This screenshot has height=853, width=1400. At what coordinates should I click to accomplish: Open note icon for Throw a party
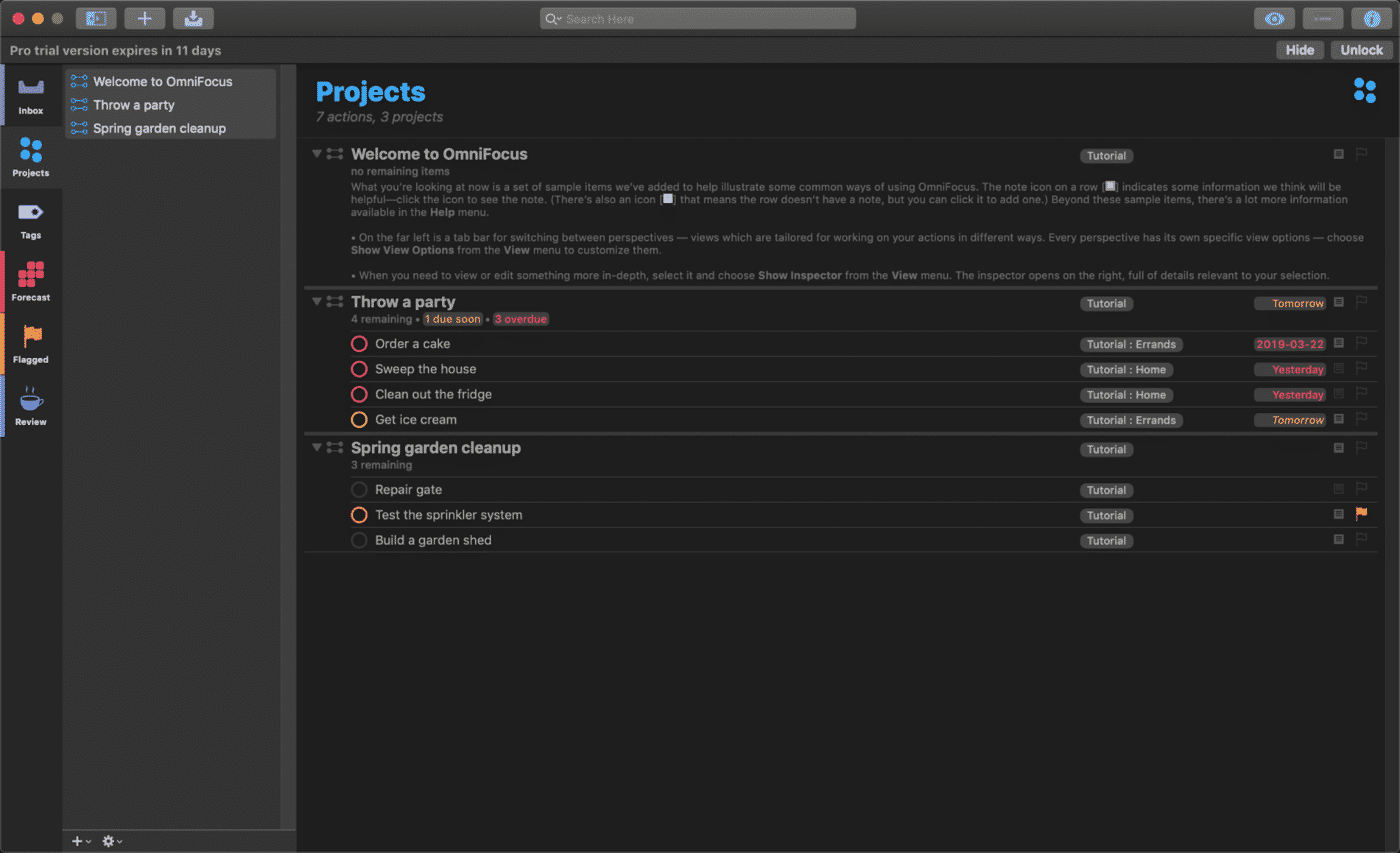pos(1339,302)
